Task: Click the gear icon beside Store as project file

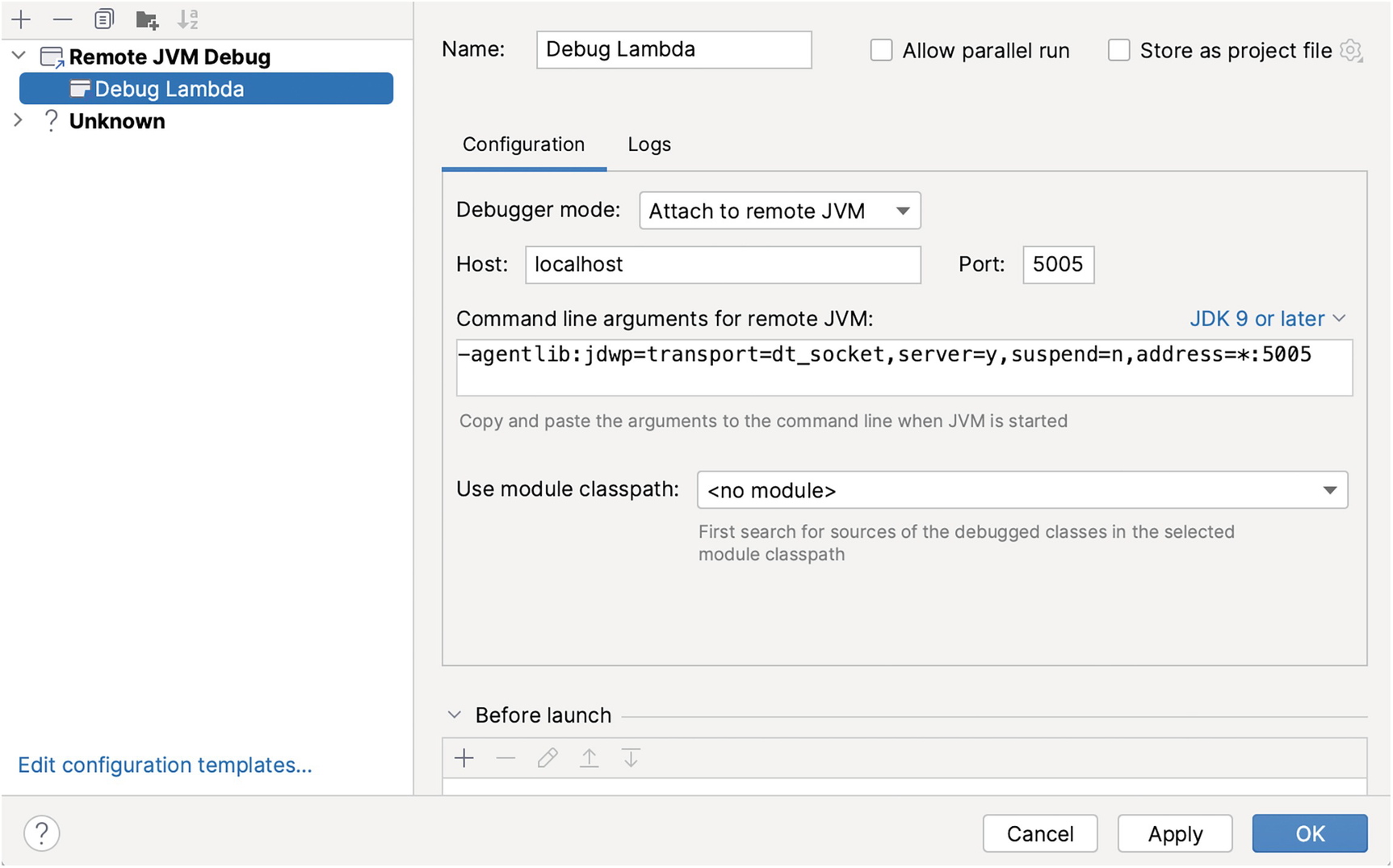Action: tap(1351, 51)
